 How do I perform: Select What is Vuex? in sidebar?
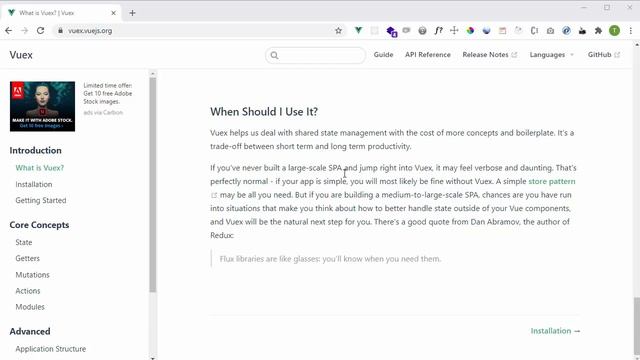pyautogui.click(x=40, y=168)
